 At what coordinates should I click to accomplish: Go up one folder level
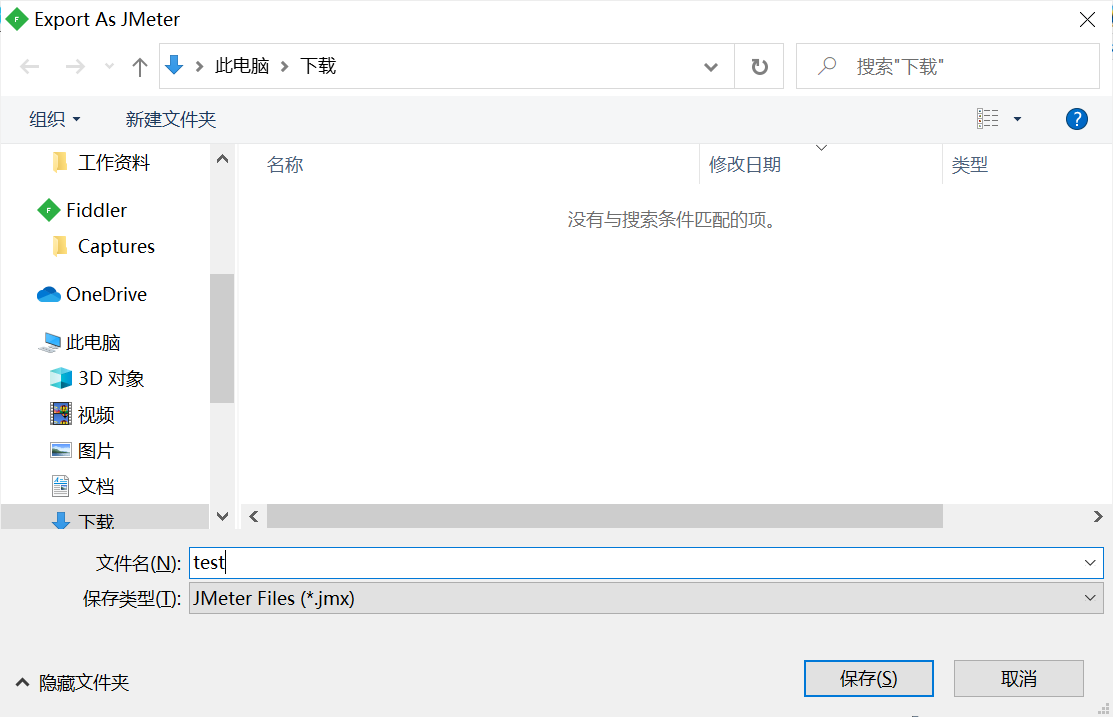tap(140, 67)
